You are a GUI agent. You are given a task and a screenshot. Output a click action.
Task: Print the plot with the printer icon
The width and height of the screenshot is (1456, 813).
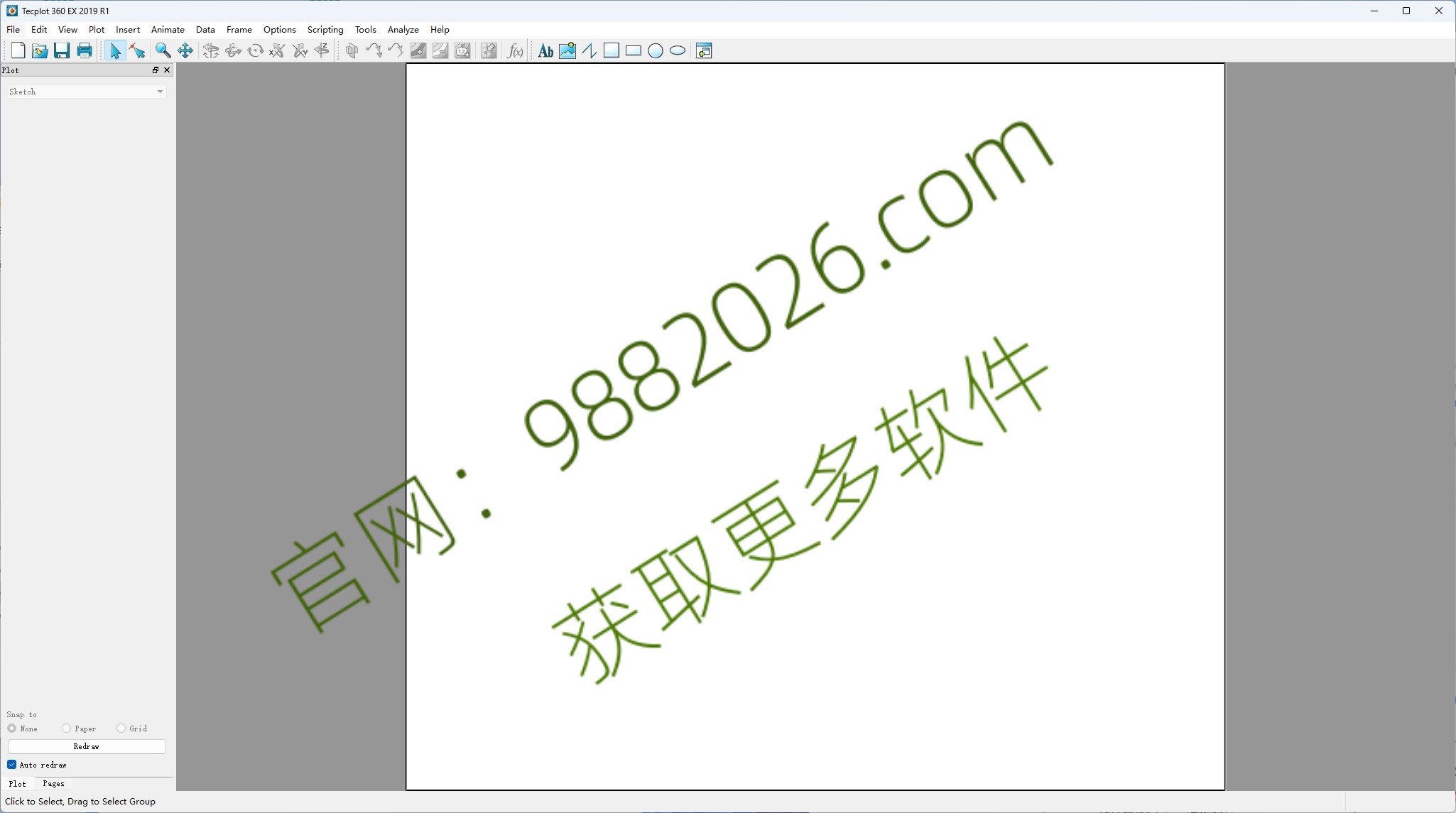pos(85,50)
